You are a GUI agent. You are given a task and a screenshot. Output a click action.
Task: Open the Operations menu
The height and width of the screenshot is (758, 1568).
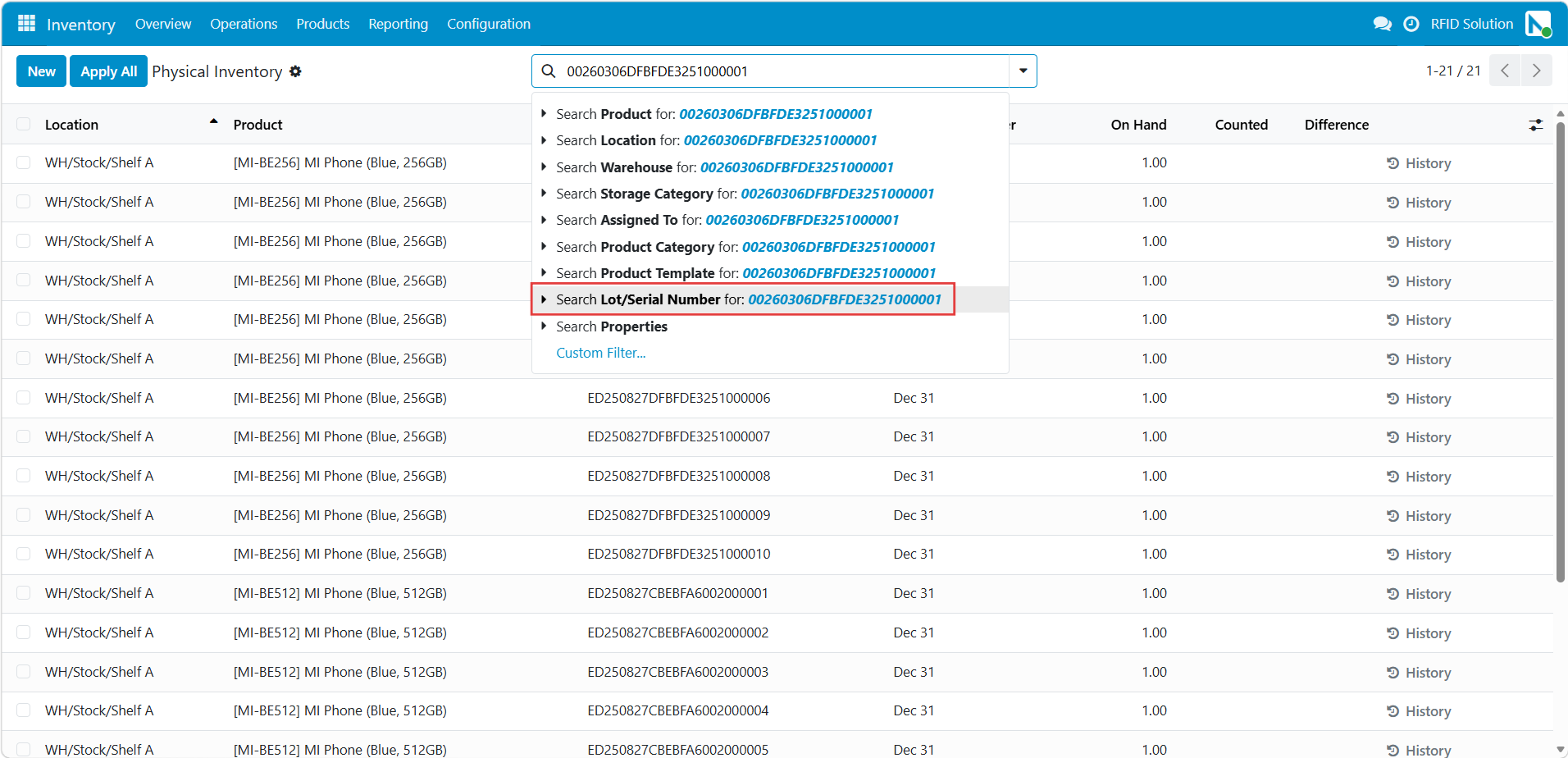coord(244,24)
